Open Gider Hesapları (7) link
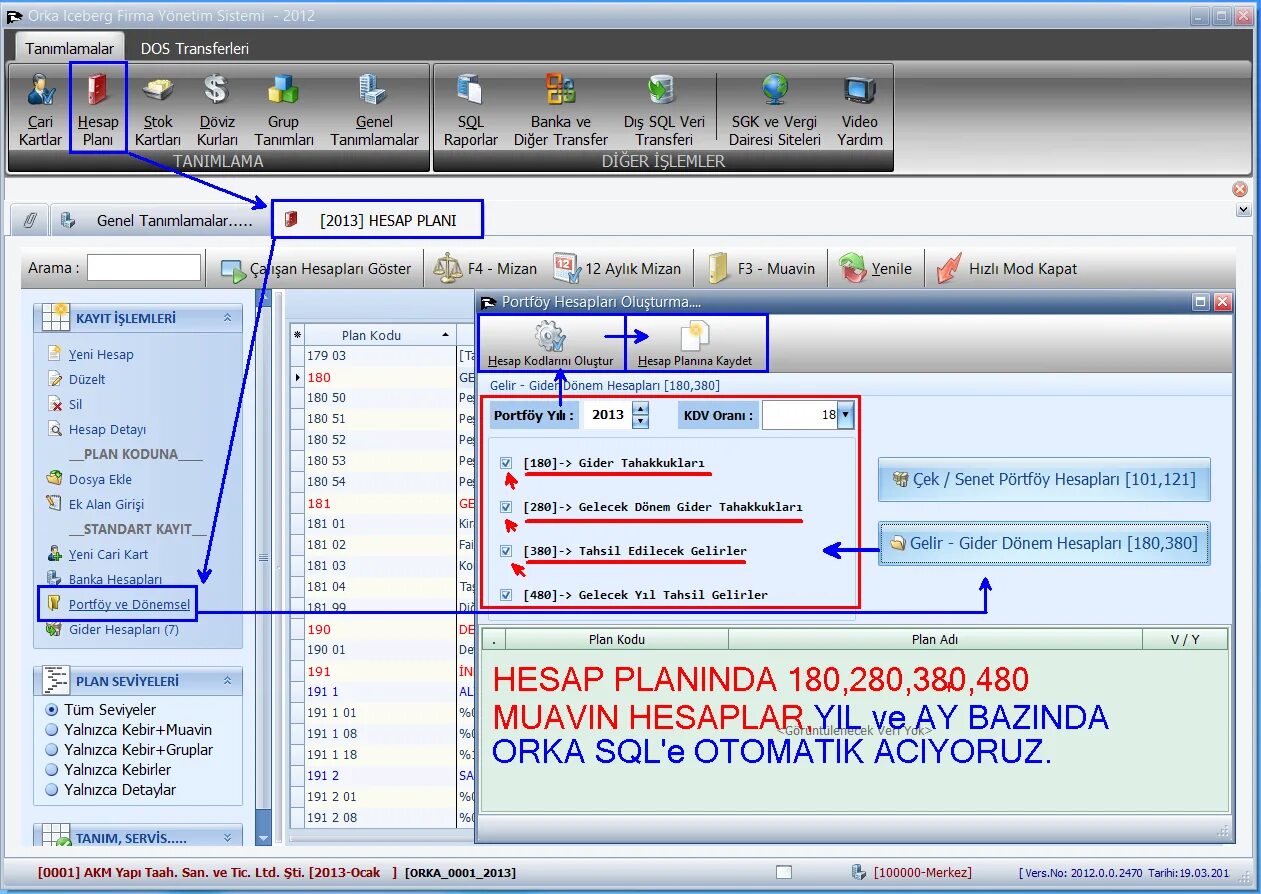 point(124,629)
